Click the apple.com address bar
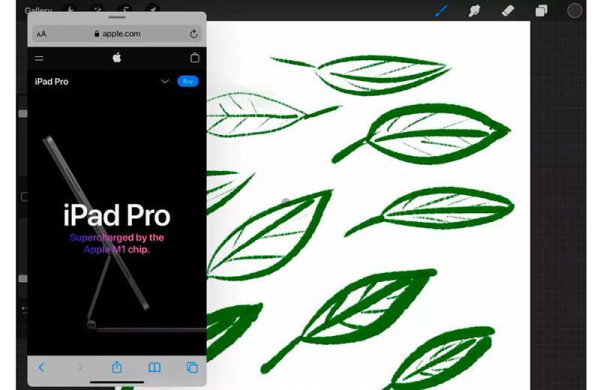The image size is (600, 390). [x=117, y=34]
